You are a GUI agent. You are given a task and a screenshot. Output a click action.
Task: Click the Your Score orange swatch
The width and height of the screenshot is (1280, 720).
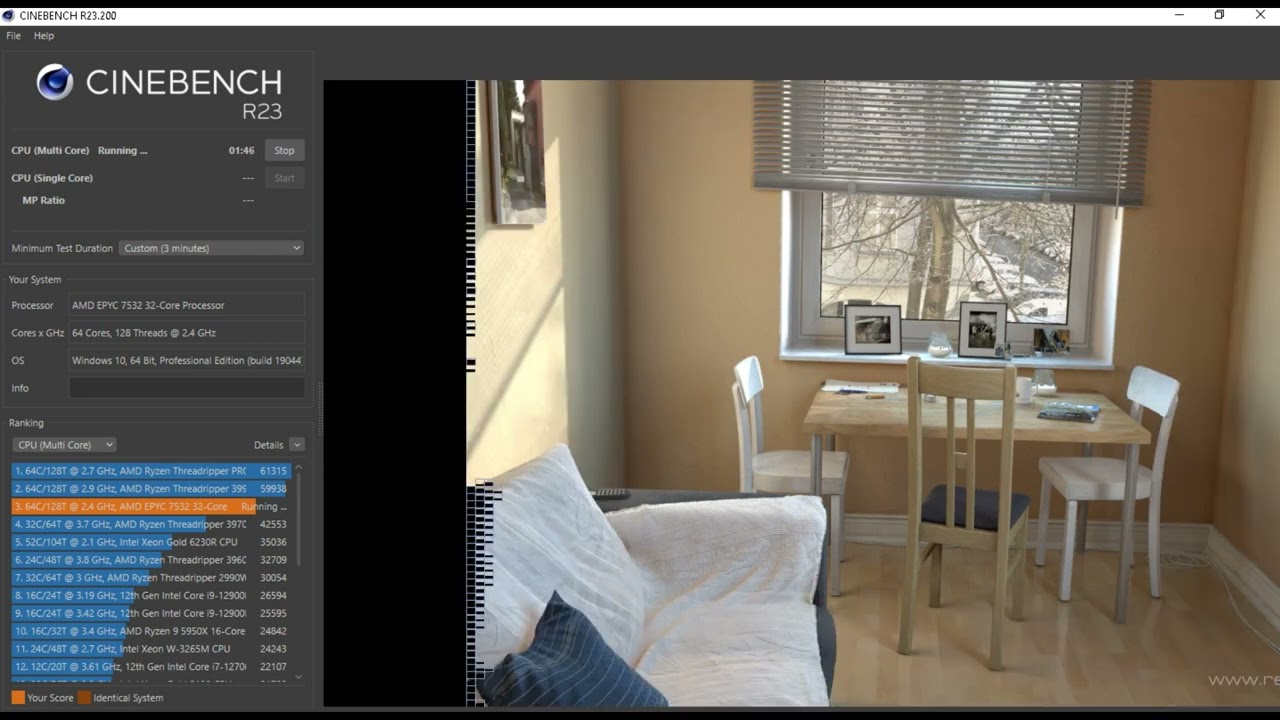[18, 698]
